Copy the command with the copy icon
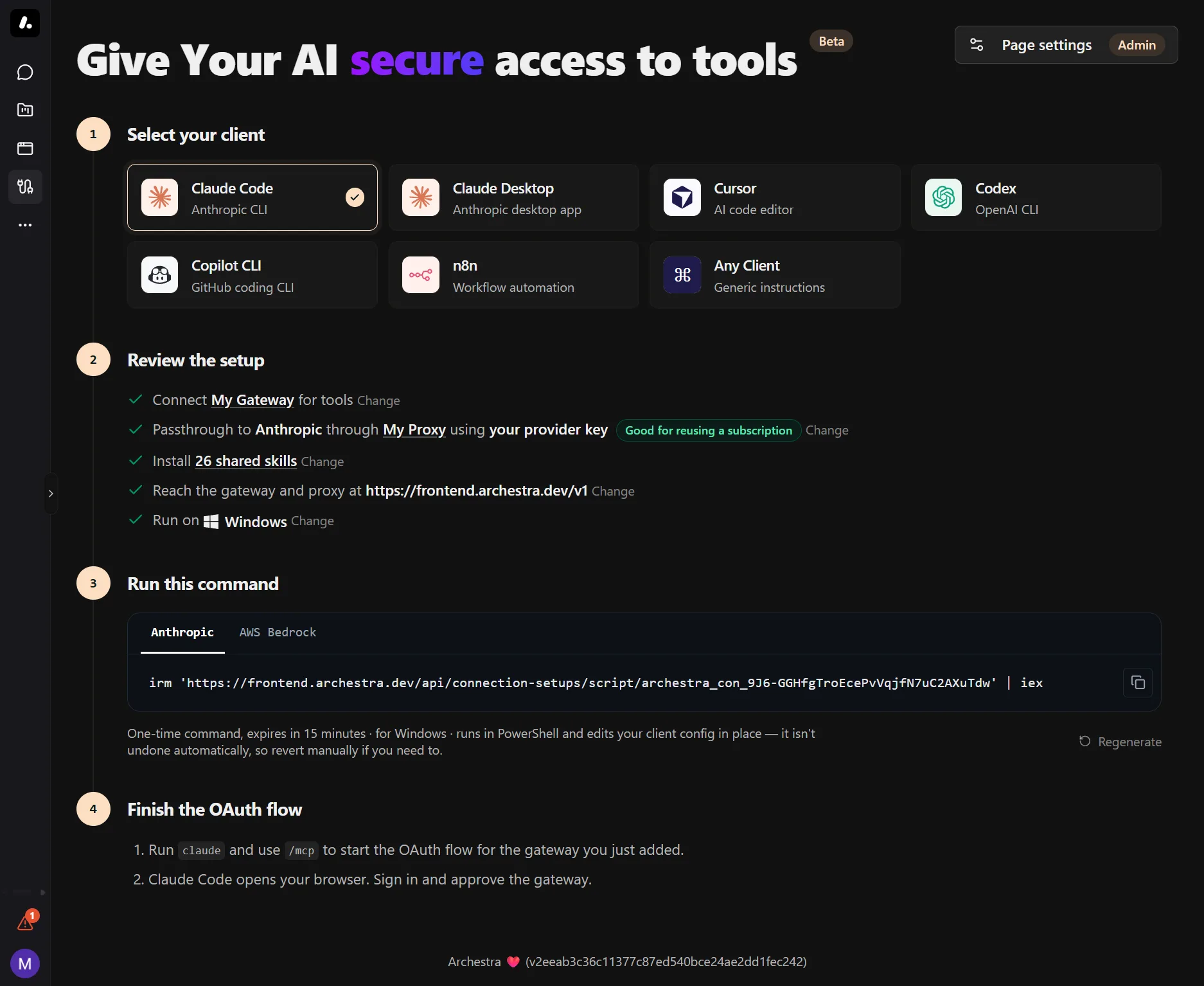 tap(1138, 683)
